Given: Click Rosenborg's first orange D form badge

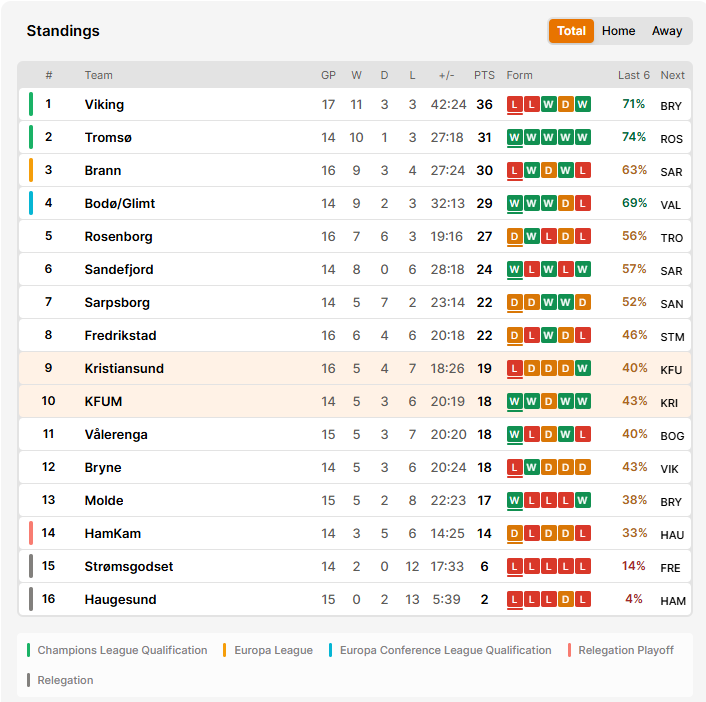Looking at the screenshot, I should (515, 236).
